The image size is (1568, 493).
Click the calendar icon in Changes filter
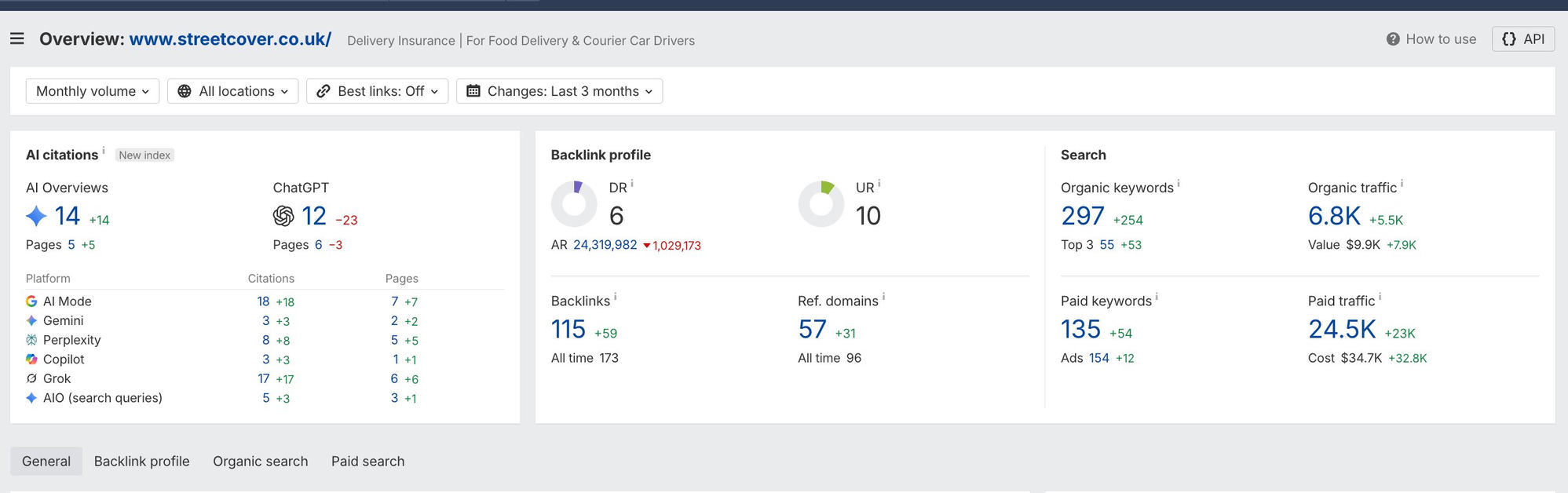473,91
